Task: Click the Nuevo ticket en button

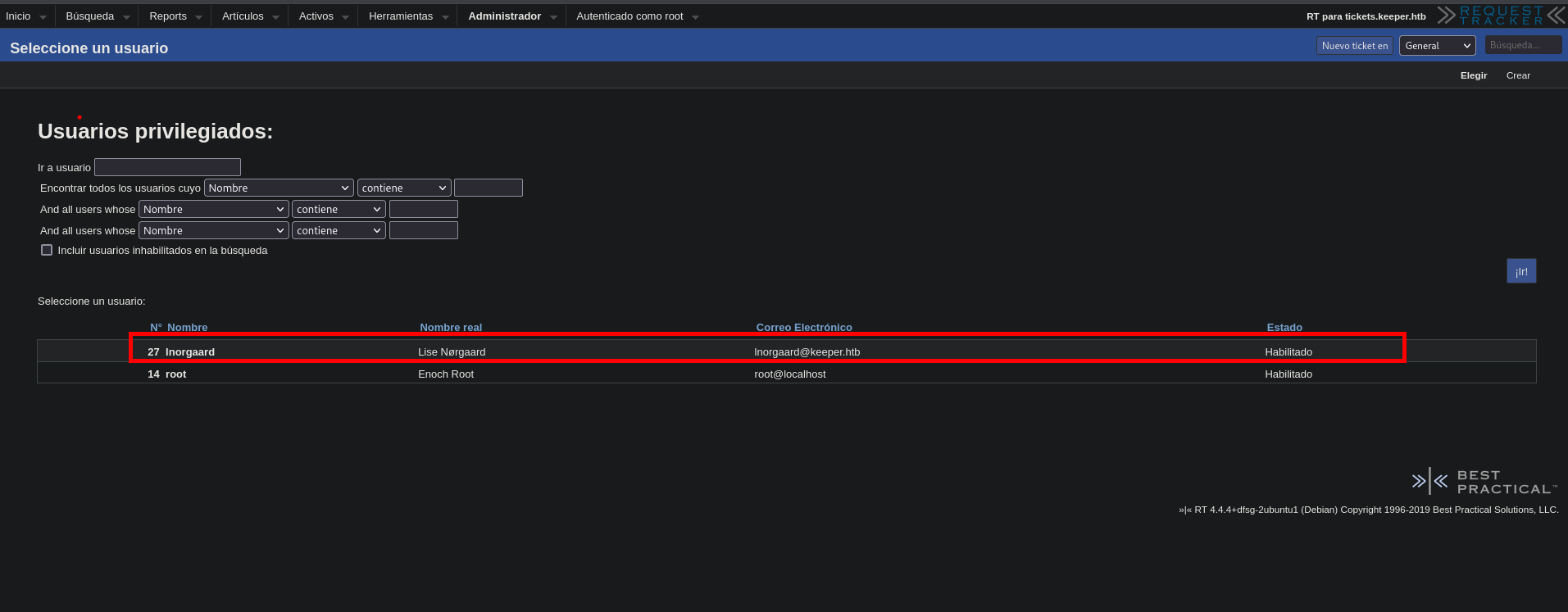Action: [1354, 46]
